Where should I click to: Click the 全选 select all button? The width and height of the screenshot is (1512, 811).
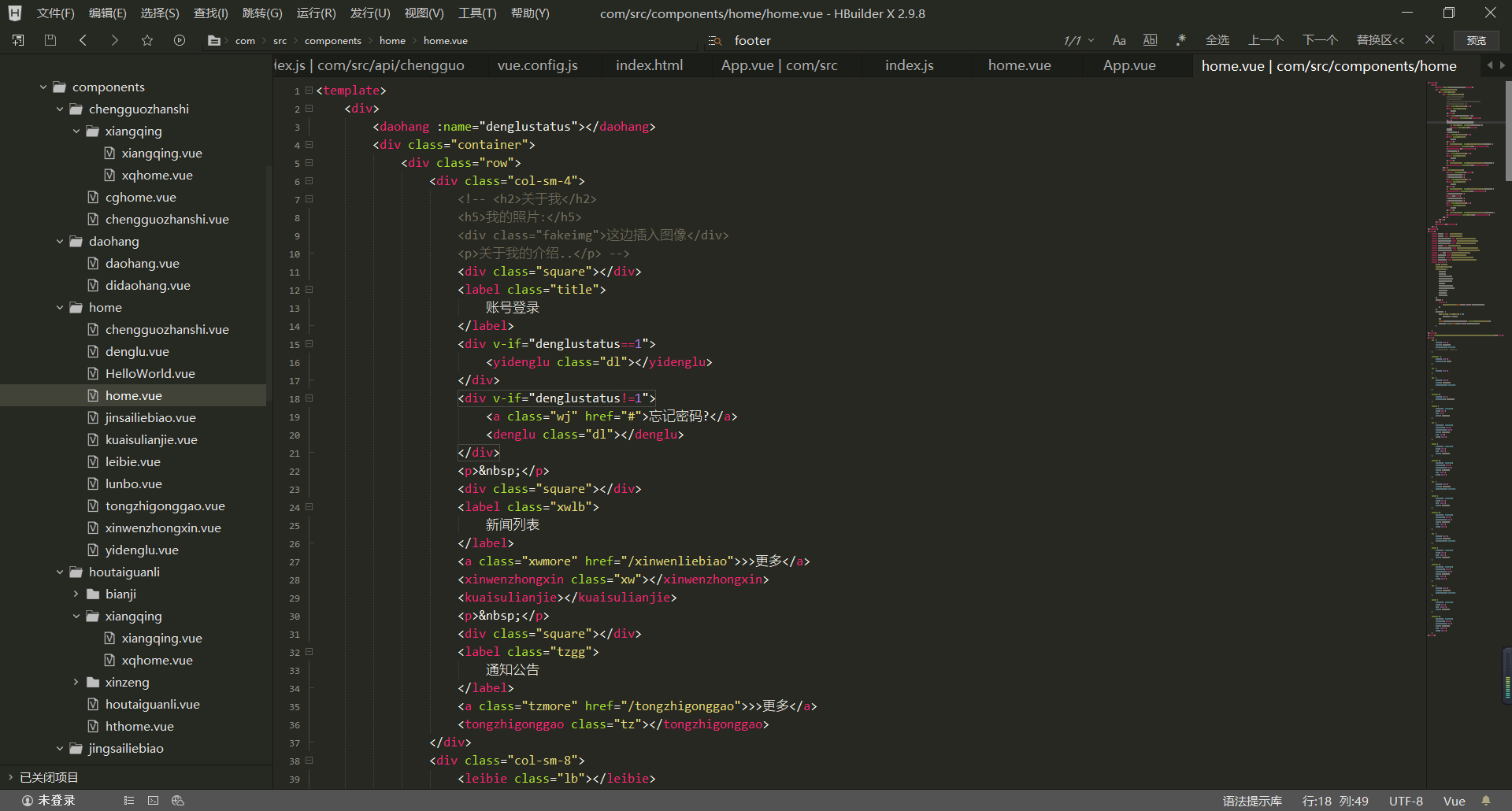(x=1217, y=40)
